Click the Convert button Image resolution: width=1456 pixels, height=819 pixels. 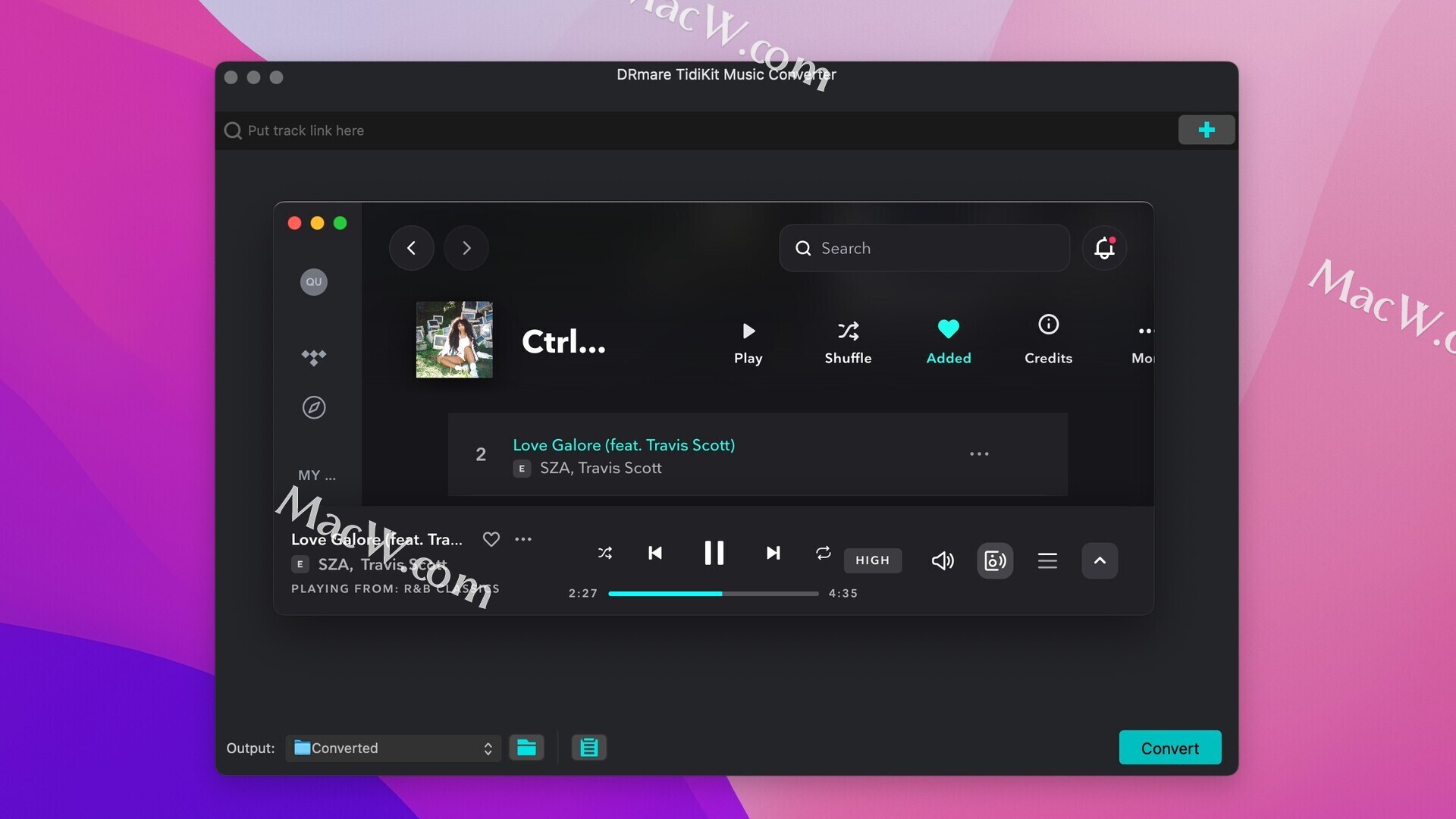tap(1170, 748)
